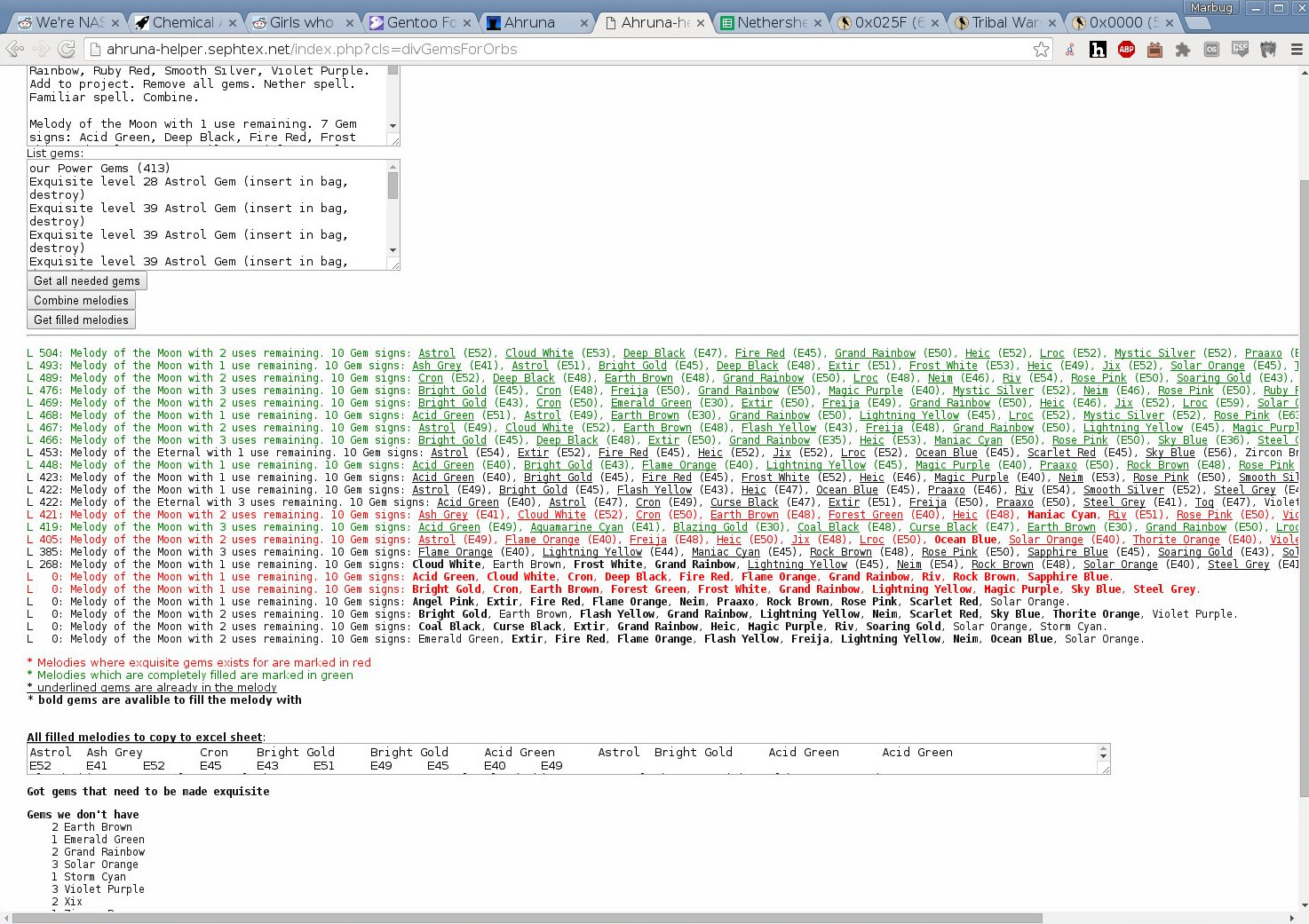Open the Tribal Wars tab
The width and height of the screenshot is (1309, 924).
tap(1005, 22)
